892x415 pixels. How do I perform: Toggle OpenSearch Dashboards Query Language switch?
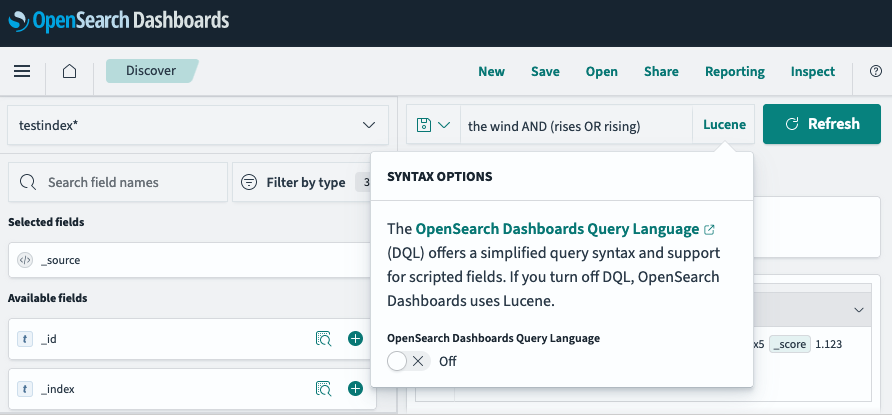[x=409, y=361]
